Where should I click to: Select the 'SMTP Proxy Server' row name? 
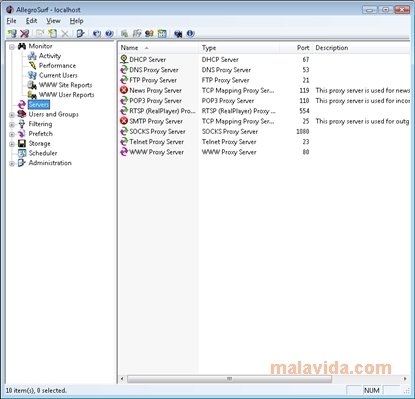(156, 121)
